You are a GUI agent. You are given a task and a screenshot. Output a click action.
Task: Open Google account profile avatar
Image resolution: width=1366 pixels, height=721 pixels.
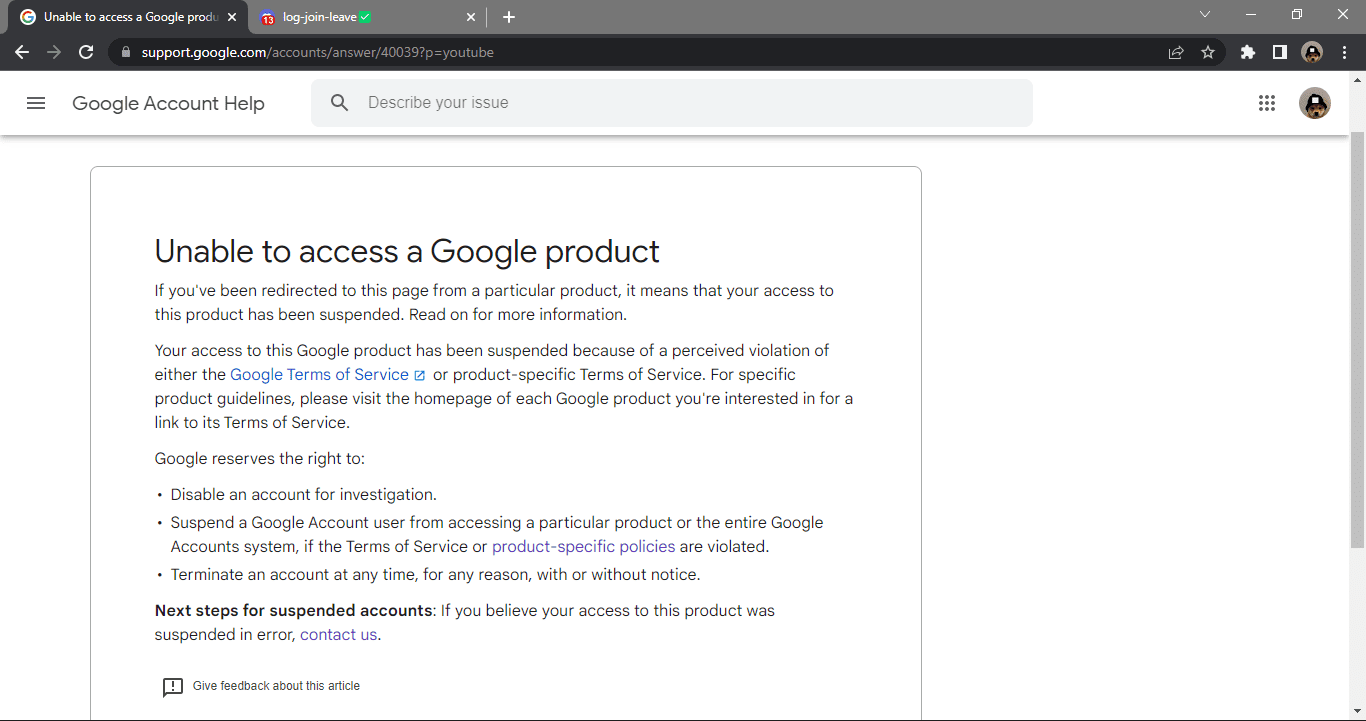click(x=1314, y=103)
